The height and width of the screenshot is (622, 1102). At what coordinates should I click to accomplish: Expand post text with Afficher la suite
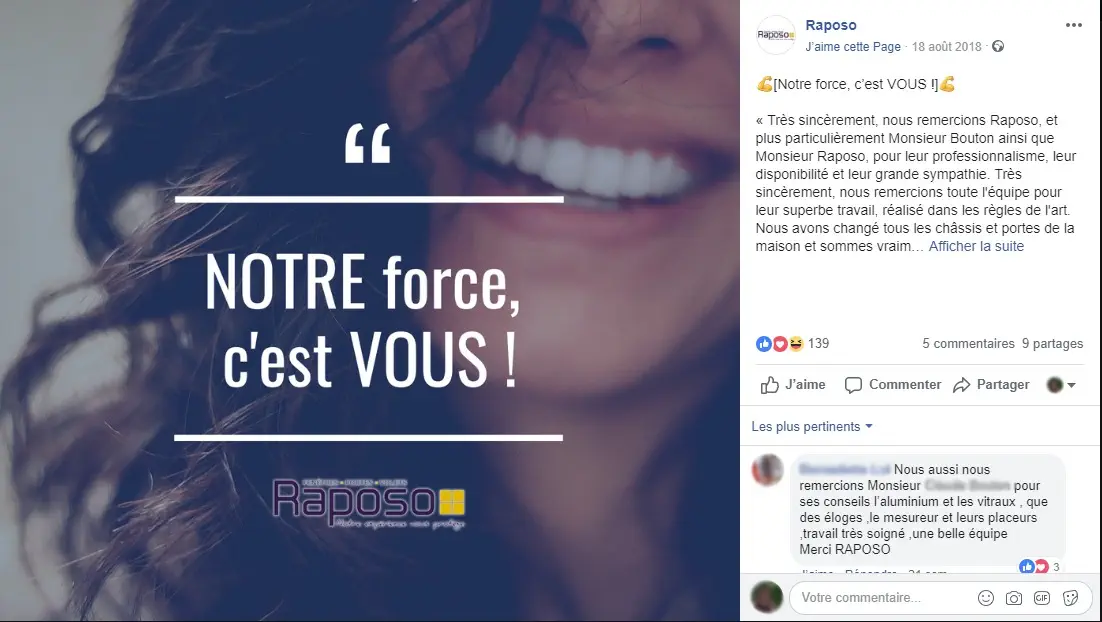[x=976, y=247]
